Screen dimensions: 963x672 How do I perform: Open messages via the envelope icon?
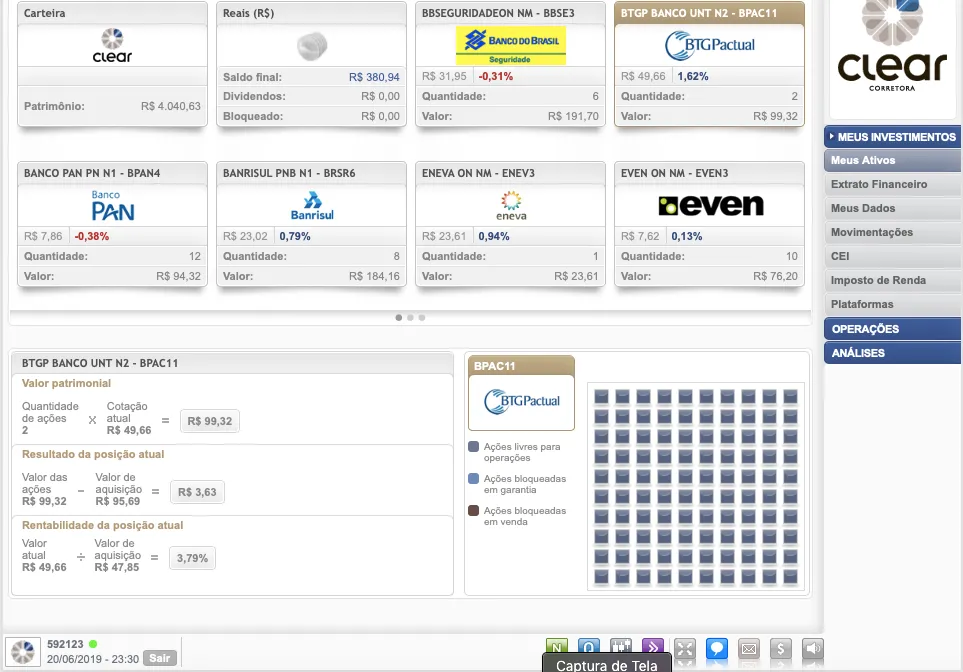(749, 648)
